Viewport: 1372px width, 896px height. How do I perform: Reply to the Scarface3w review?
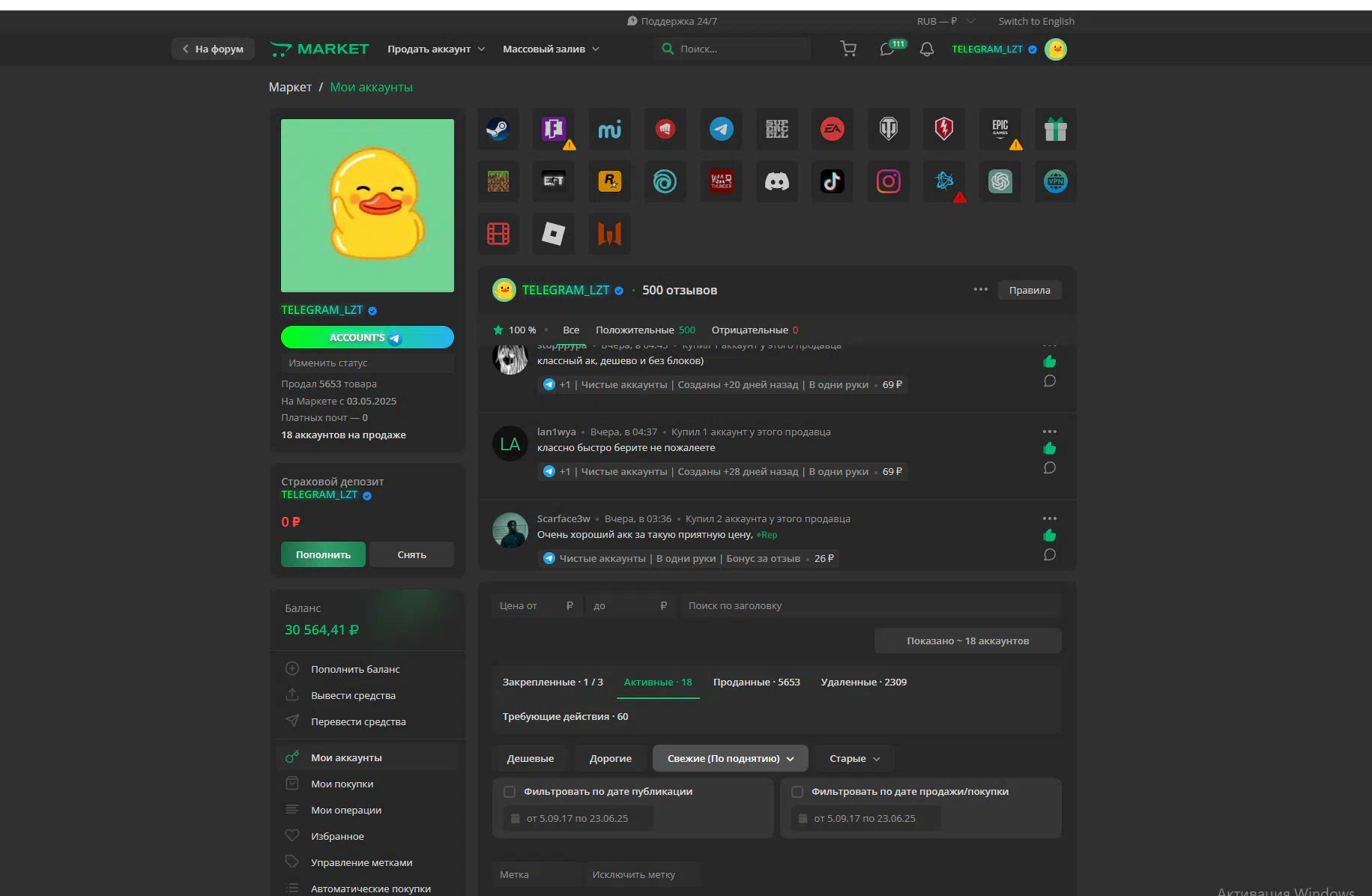(x=1050, y=554)
